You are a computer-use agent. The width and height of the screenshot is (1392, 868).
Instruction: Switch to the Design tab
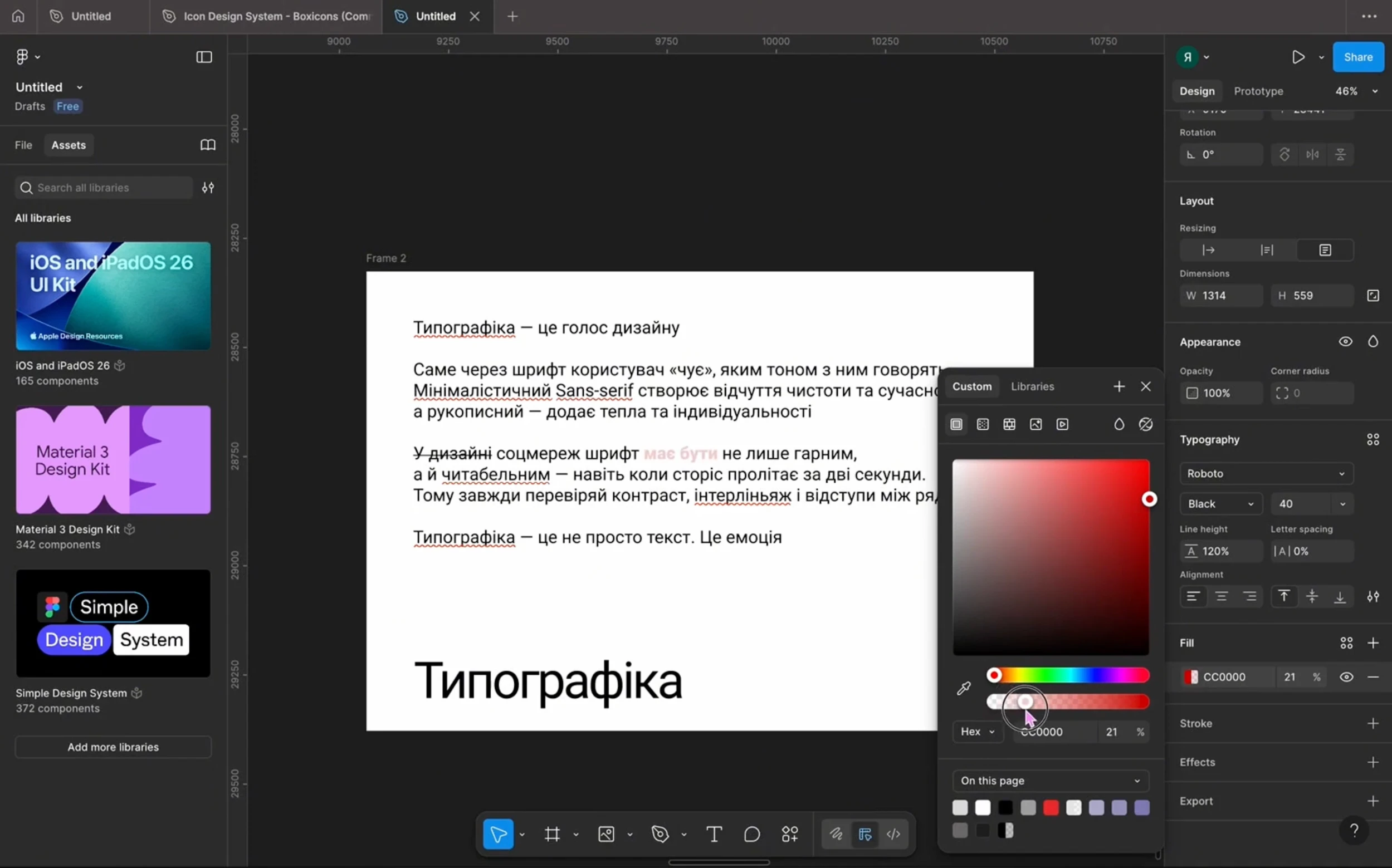1196,91
